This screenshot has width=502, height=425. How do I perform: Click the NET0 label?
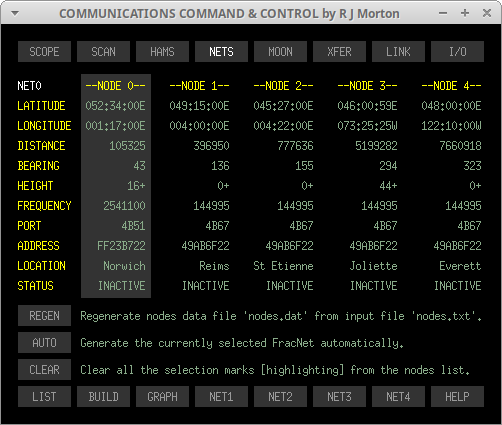pos(29,86)
